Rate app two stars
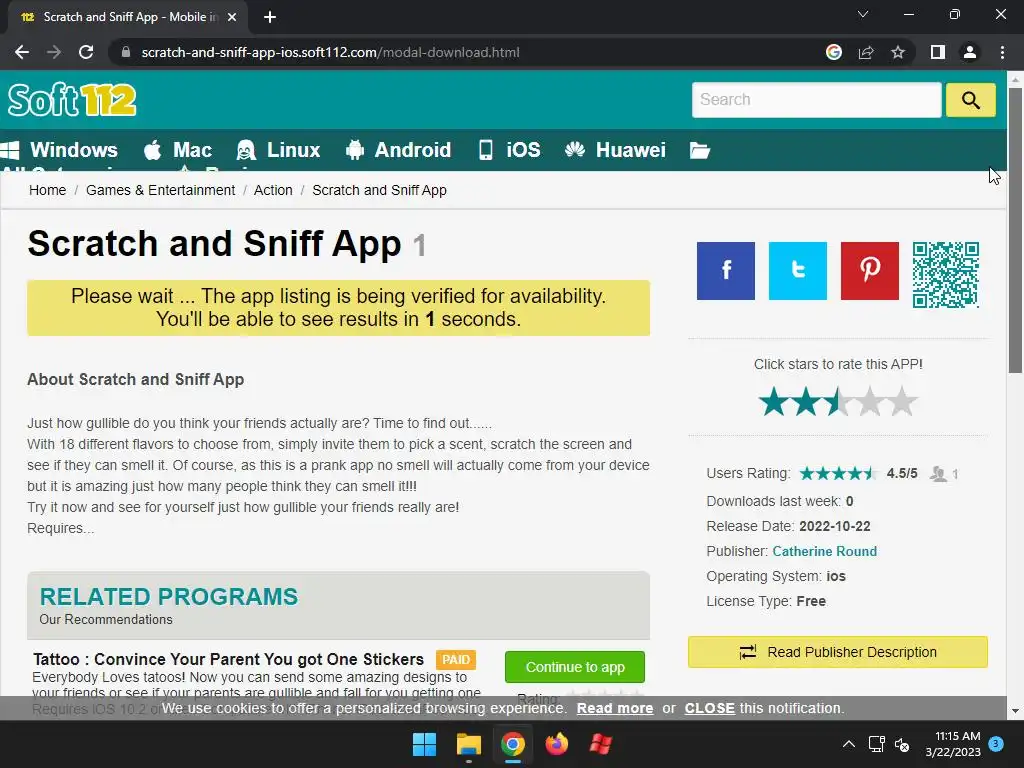The height and width of the screenshot is (768, 1024). coord(806,401)
